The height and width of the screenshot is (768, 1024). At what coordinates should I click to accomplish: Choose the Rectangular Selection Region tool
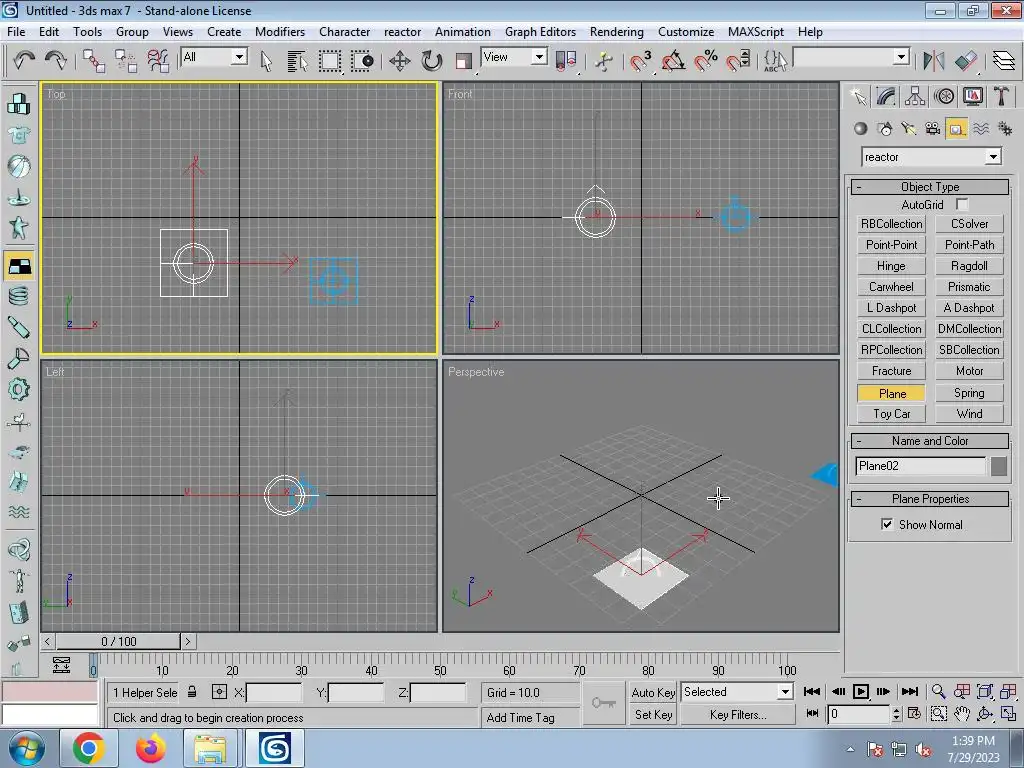330,61
